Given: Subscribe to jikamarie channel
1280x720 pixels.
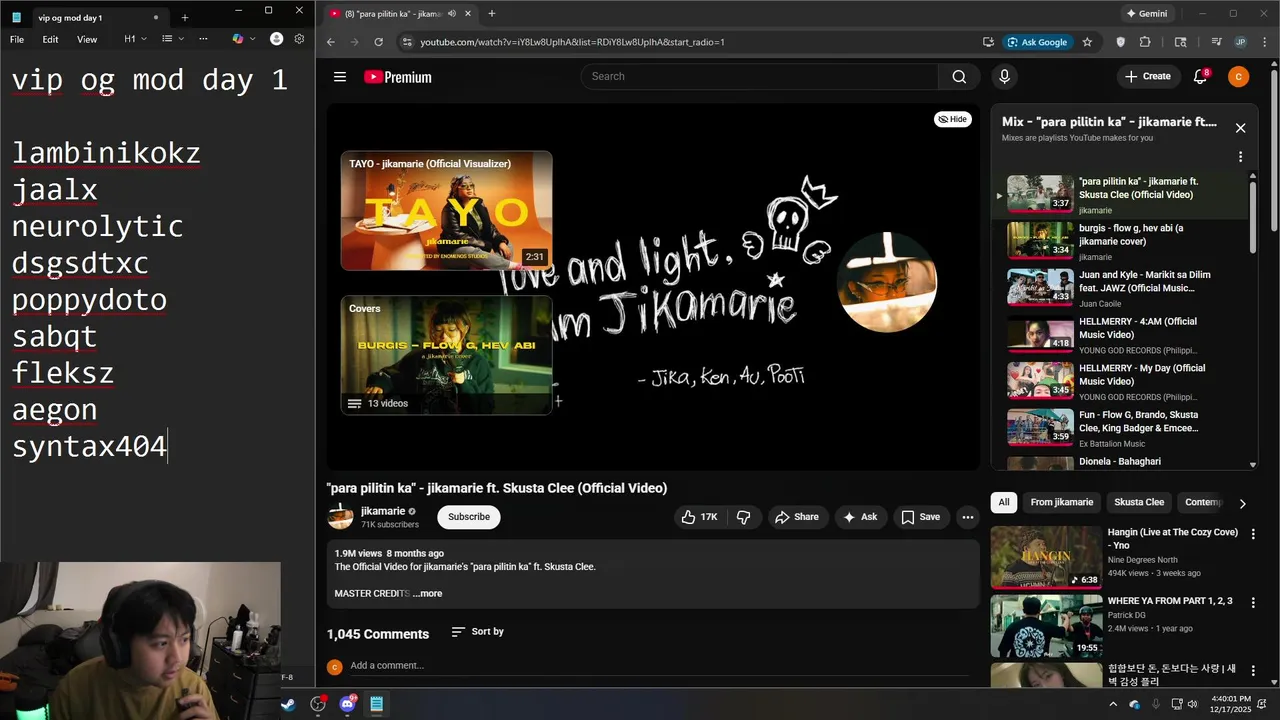Looking at the screenshot, I should [469, 517].
